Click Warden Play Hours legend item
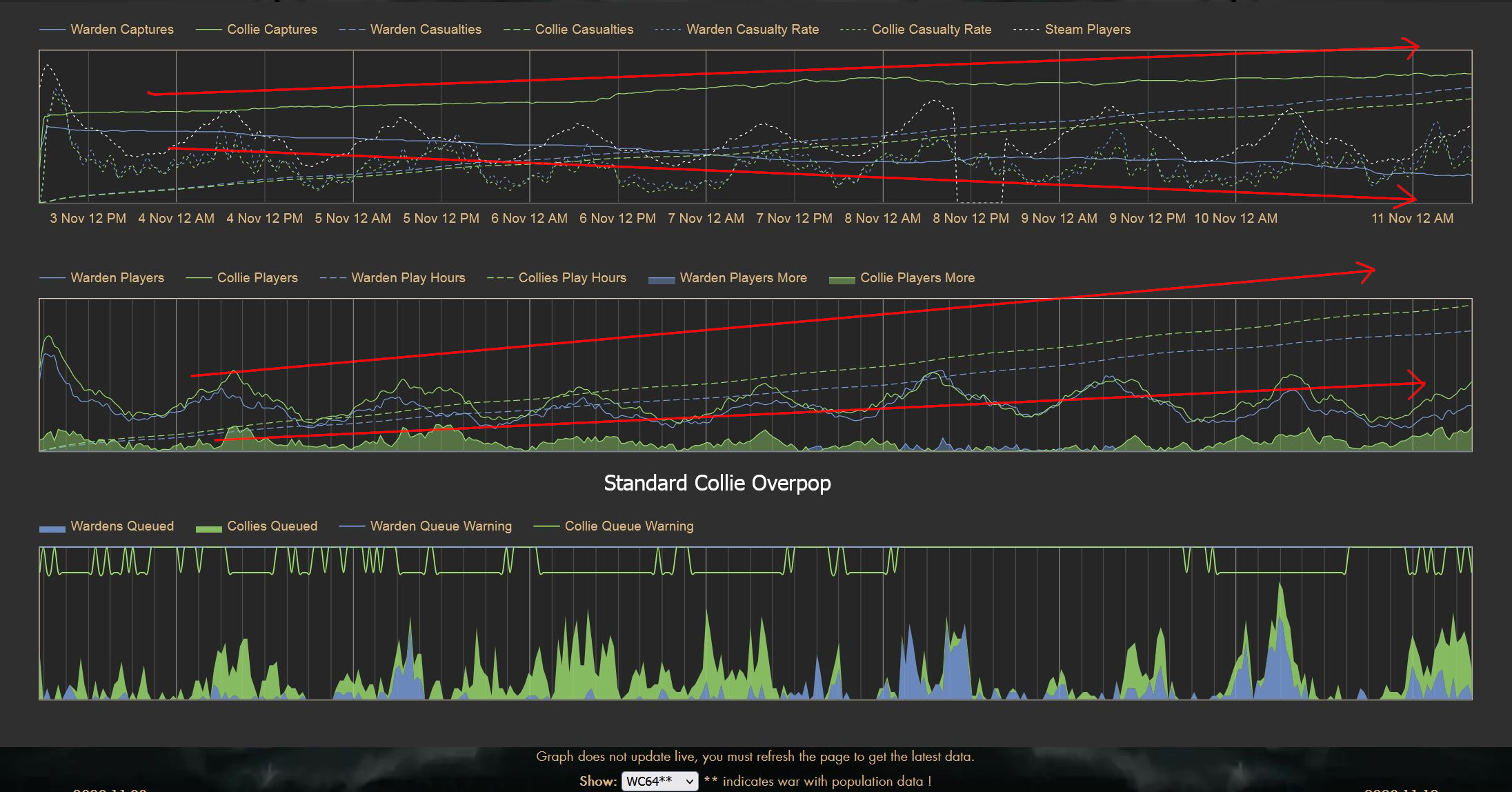 (x=408, y=278)
